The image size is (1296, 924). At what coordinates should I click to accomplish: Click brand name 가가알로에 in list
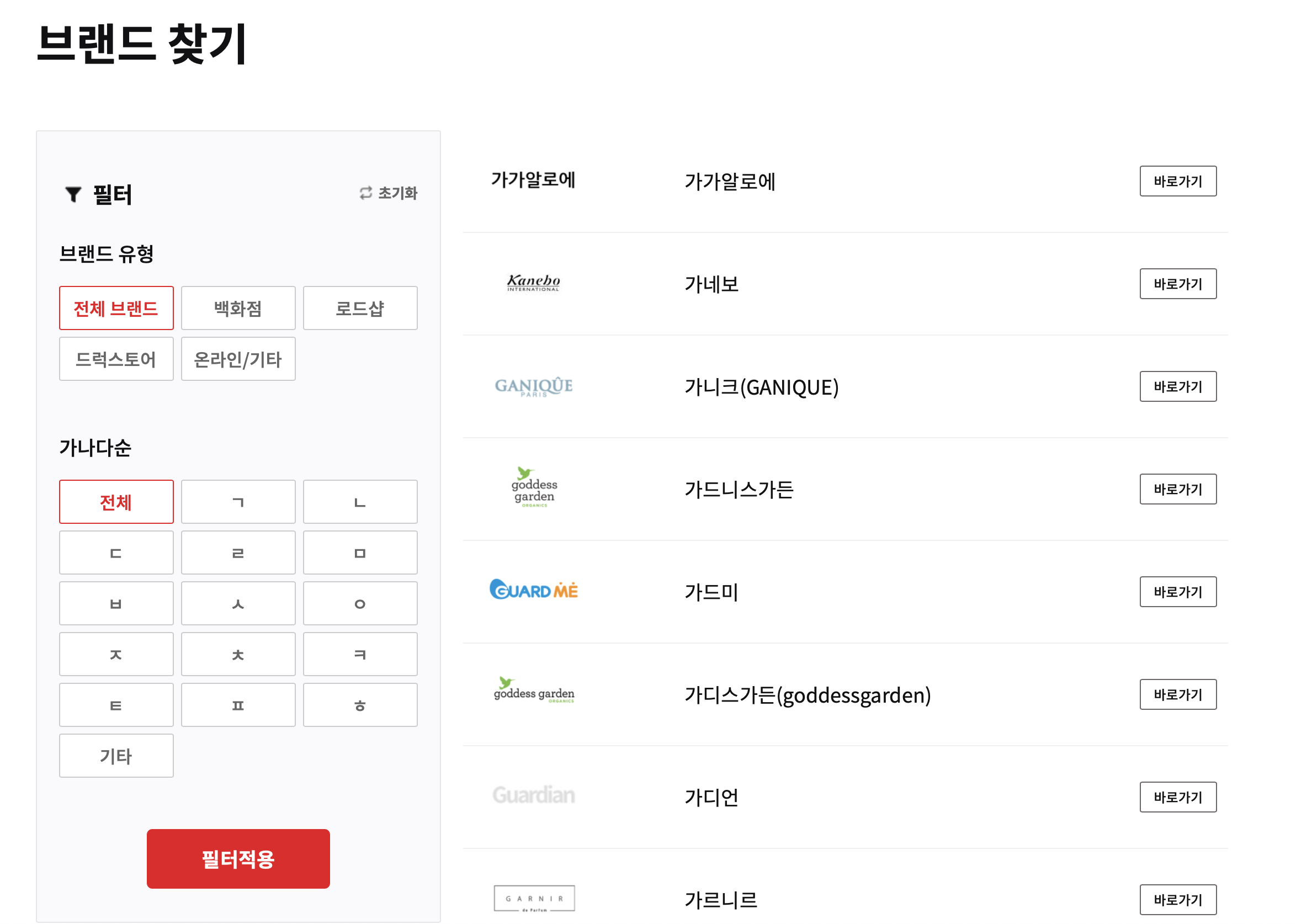pos(730,182)
